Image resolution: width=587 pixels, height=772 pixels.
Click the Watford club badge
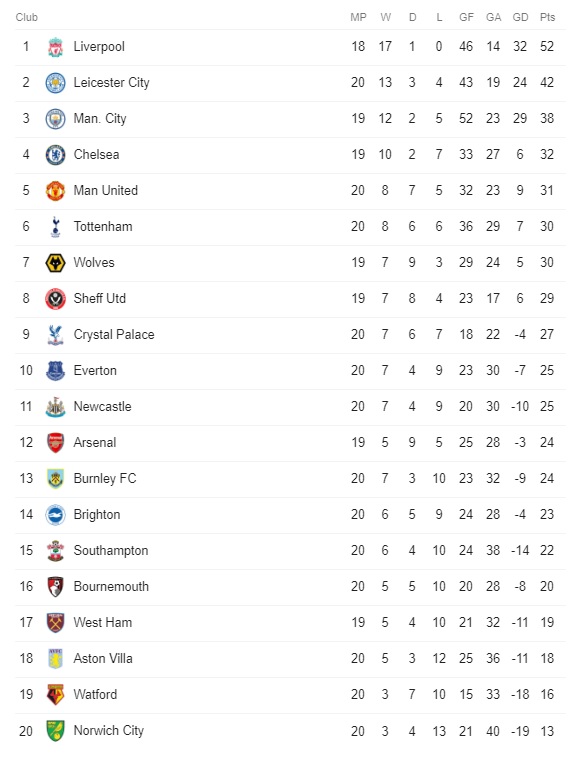(55, 695)
